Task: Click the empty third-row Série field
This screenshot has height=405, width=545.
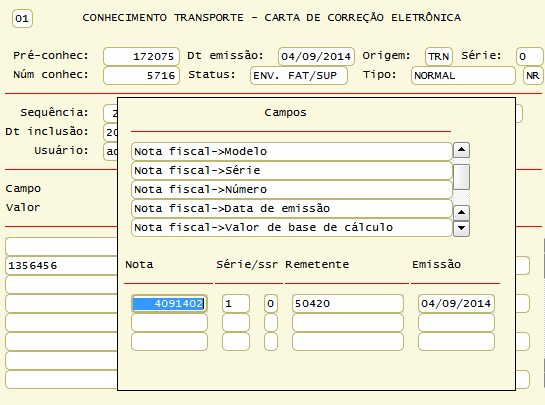Action: pos(236,341)
